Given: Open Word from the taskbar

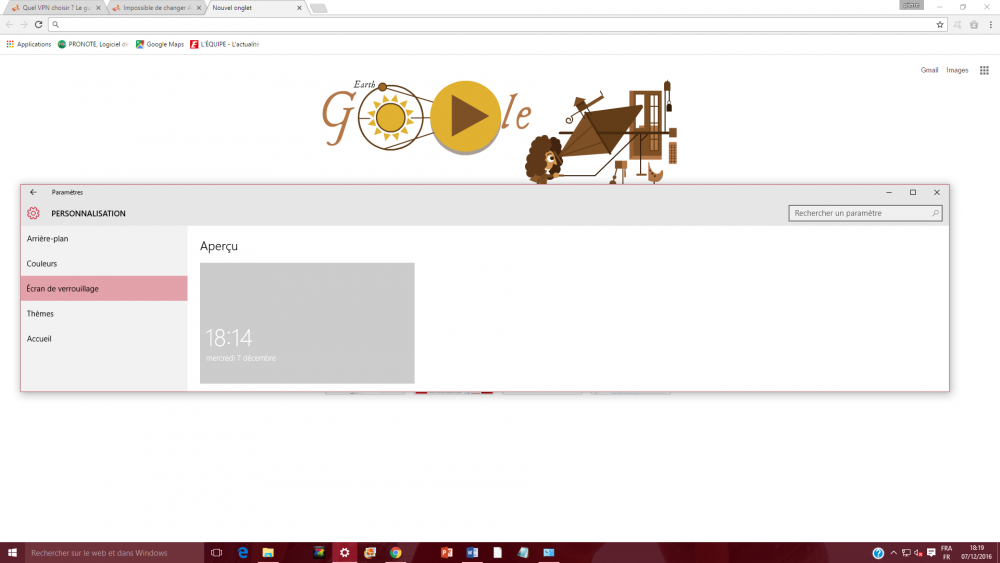Looking at the screenshot, I should tap(472, 553).
